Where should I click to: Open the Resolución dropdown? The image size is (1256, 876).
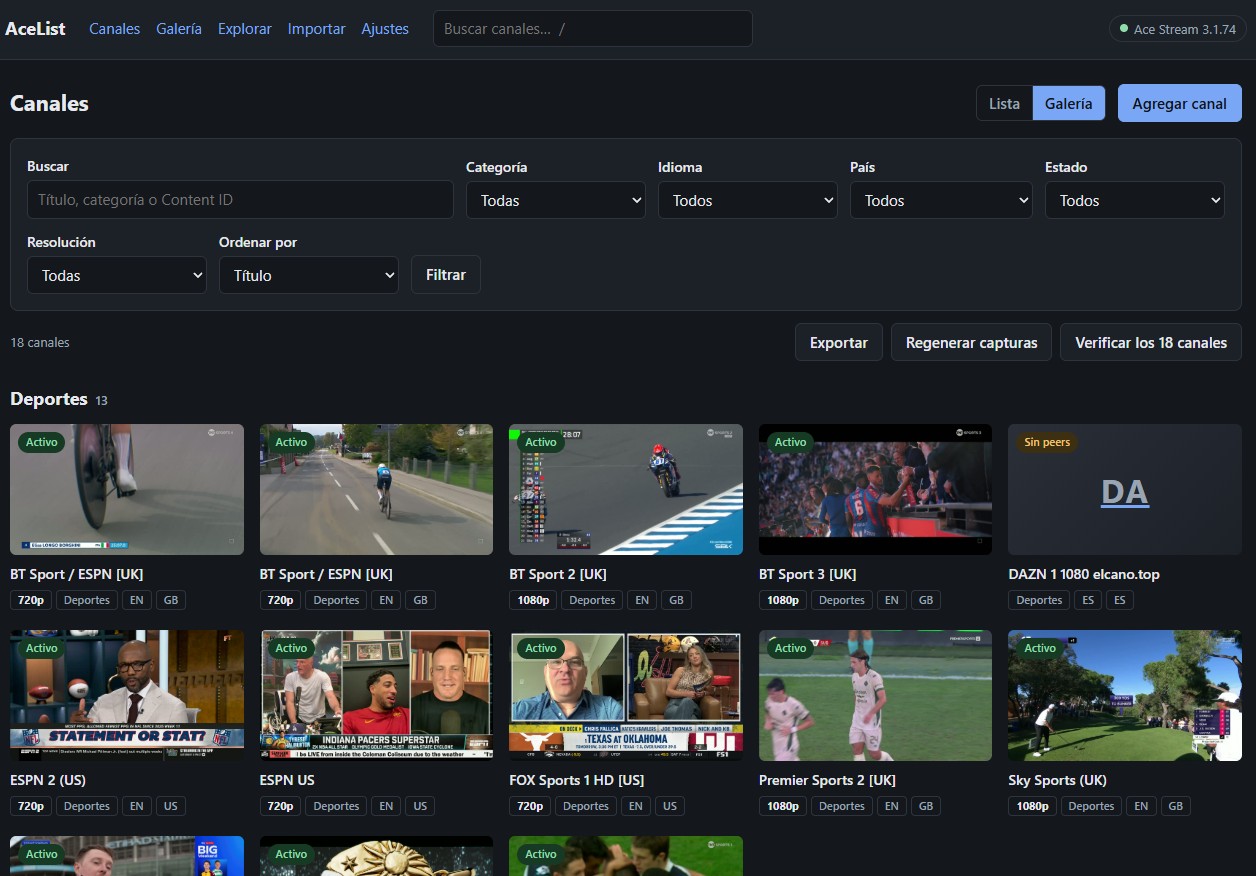pyautogui.click(x=117, y=275)
